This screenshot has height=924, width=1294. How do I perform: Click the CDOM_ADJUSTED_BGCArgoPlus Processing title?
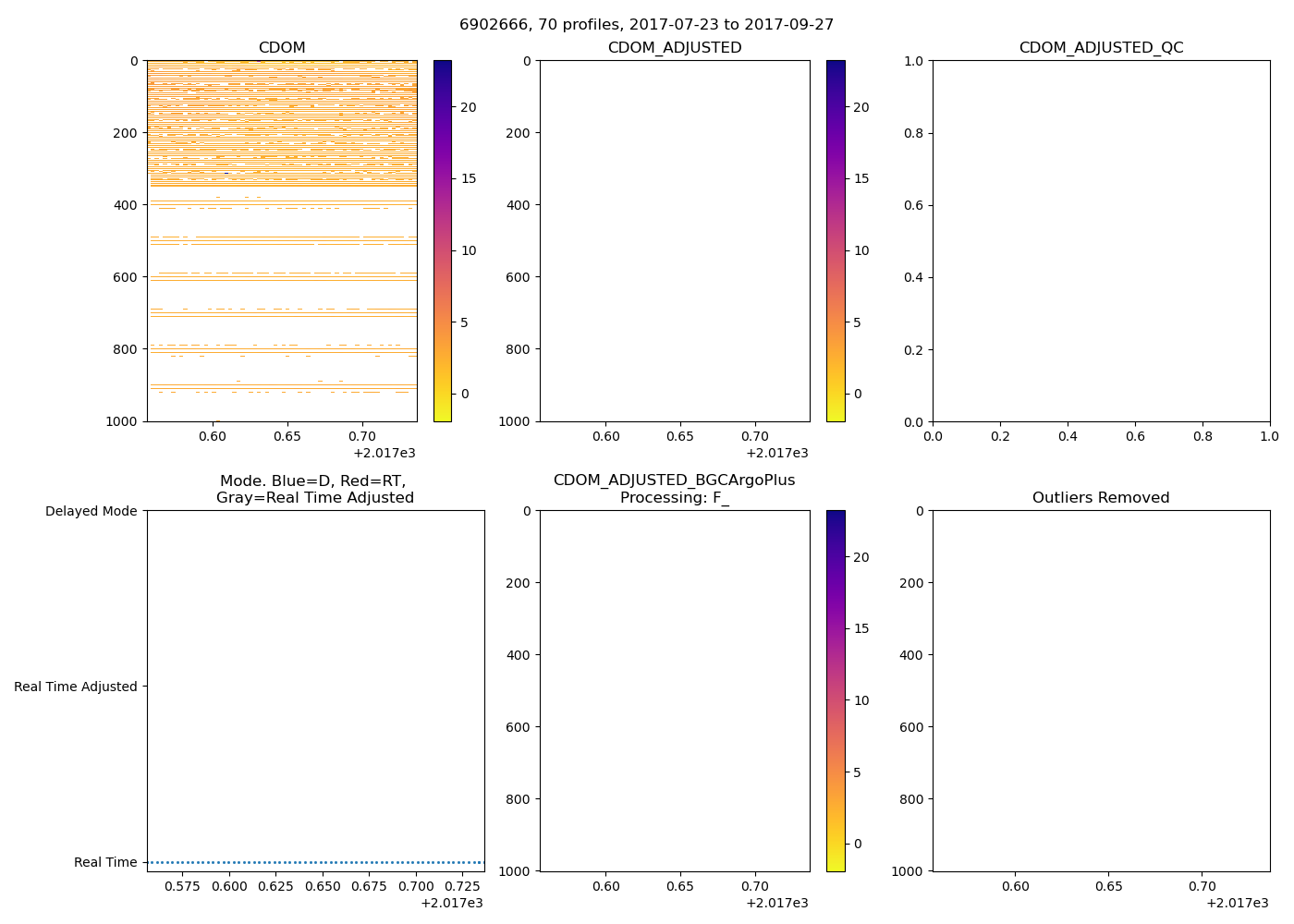tap(674, 489)
